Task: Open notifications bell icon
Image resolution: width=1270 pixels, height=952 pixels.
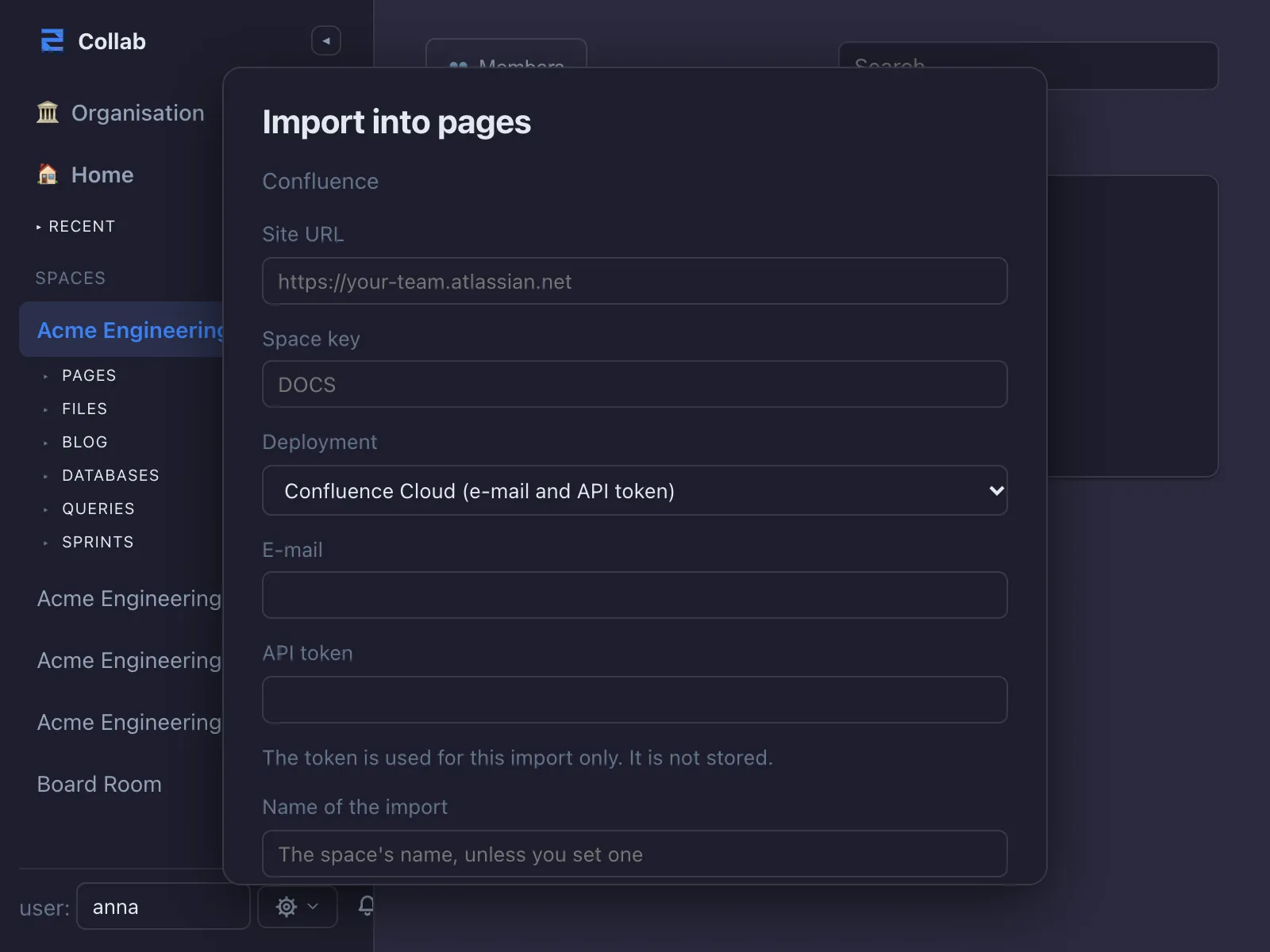Action: pos(366,905)
